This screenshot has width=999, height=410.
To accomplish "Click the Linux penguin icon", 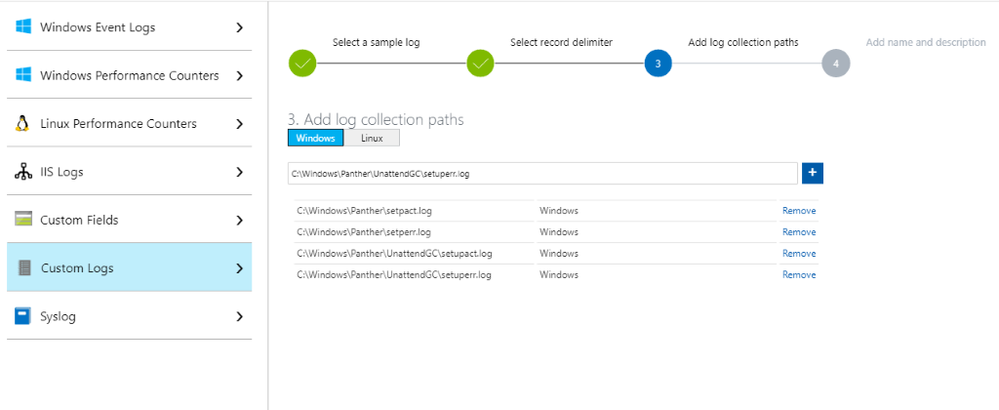I will pos(23,124).
